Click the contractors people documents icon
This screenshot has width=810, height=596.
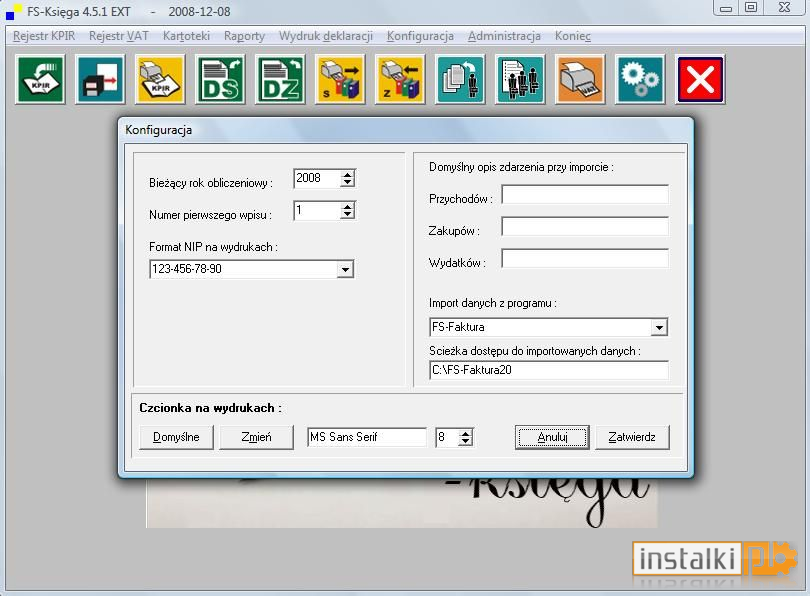[x=520, y=80]
